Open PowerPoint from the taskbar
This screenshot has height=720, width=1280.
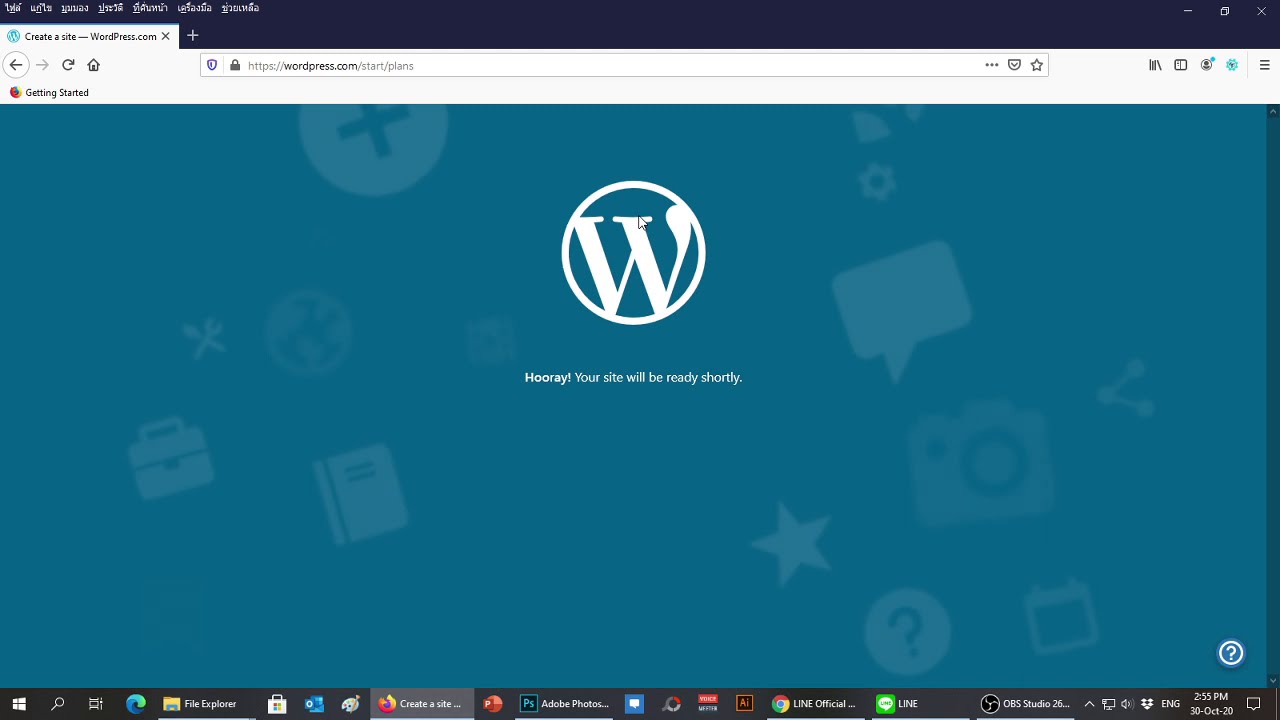click(492, 704)
